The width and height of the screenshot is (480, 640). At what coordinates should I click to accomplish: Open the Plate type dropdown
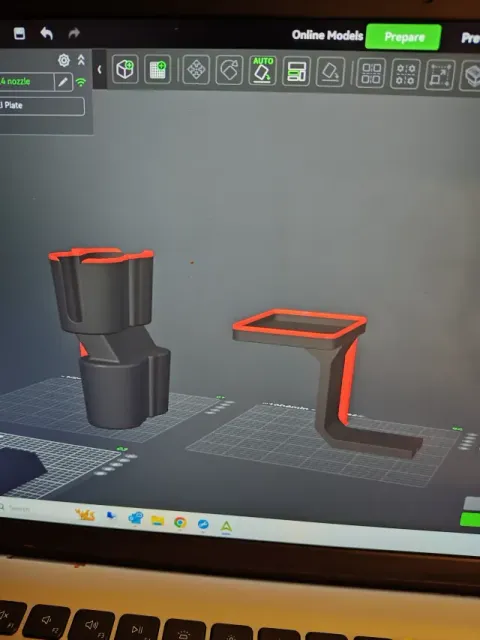click(x=42, y=106)
